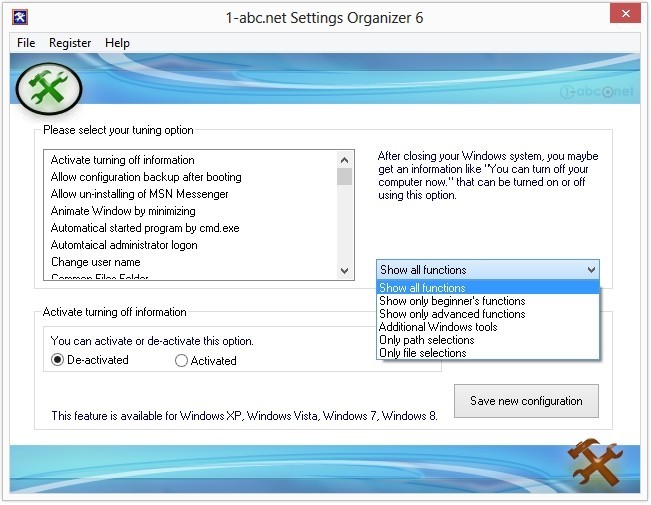The image size is (651, 505).
Task: Open the Register menu
Action: [70, 43]
